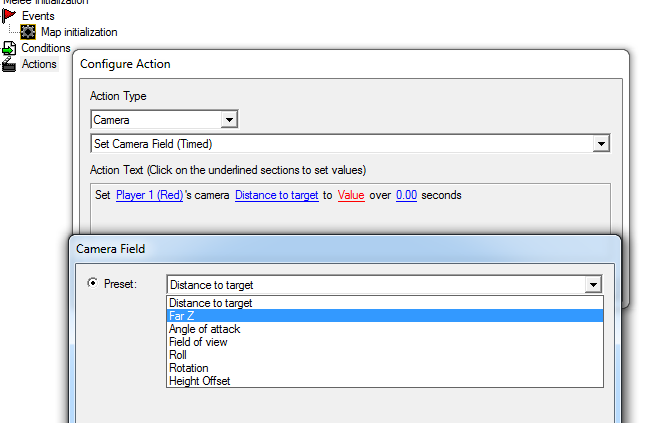This screenshot has width=647, height=423.
Task: Click the Conditions icon in the tree
Action: 10,48
